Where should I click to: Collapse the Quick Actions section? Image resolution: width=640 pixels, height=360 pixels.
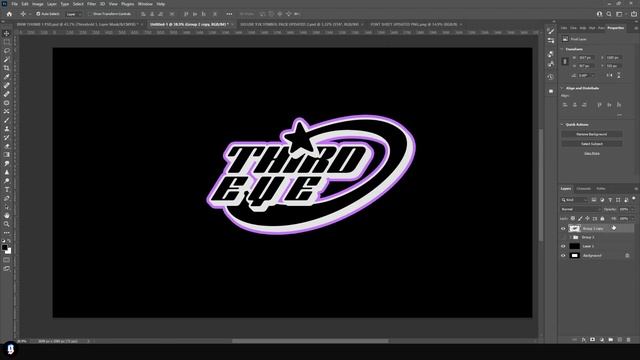point(562,124)
